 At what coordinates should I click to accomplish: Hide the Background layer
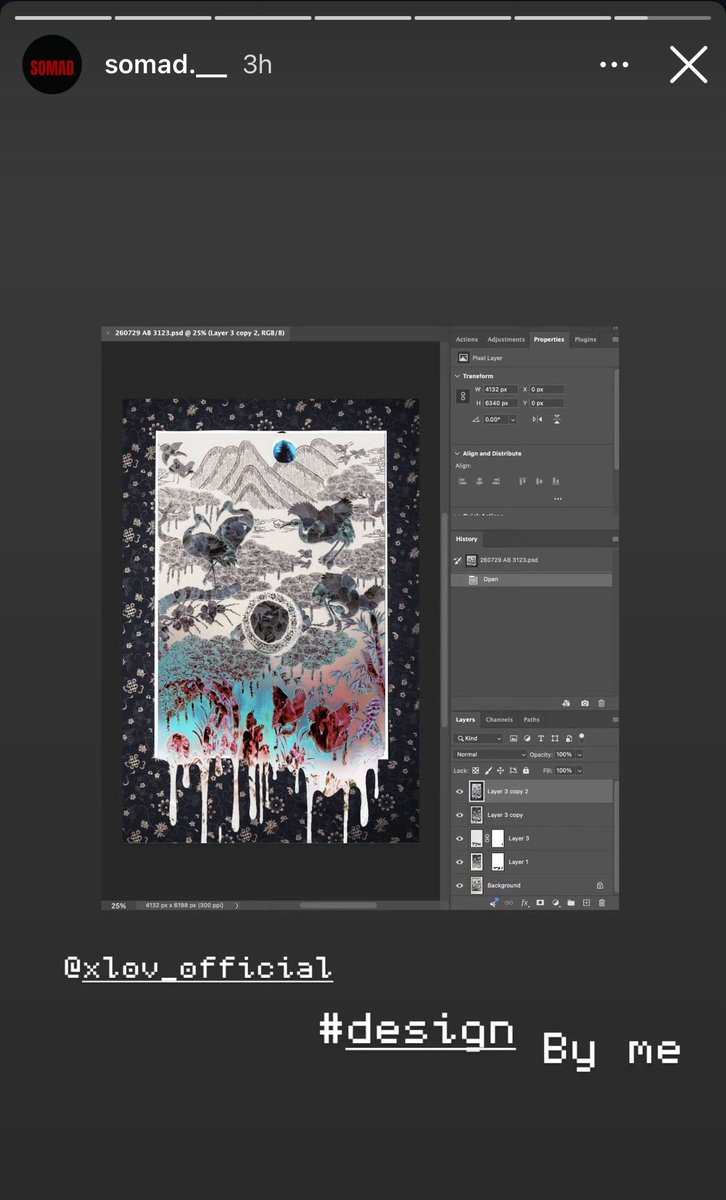pos(460,885)
